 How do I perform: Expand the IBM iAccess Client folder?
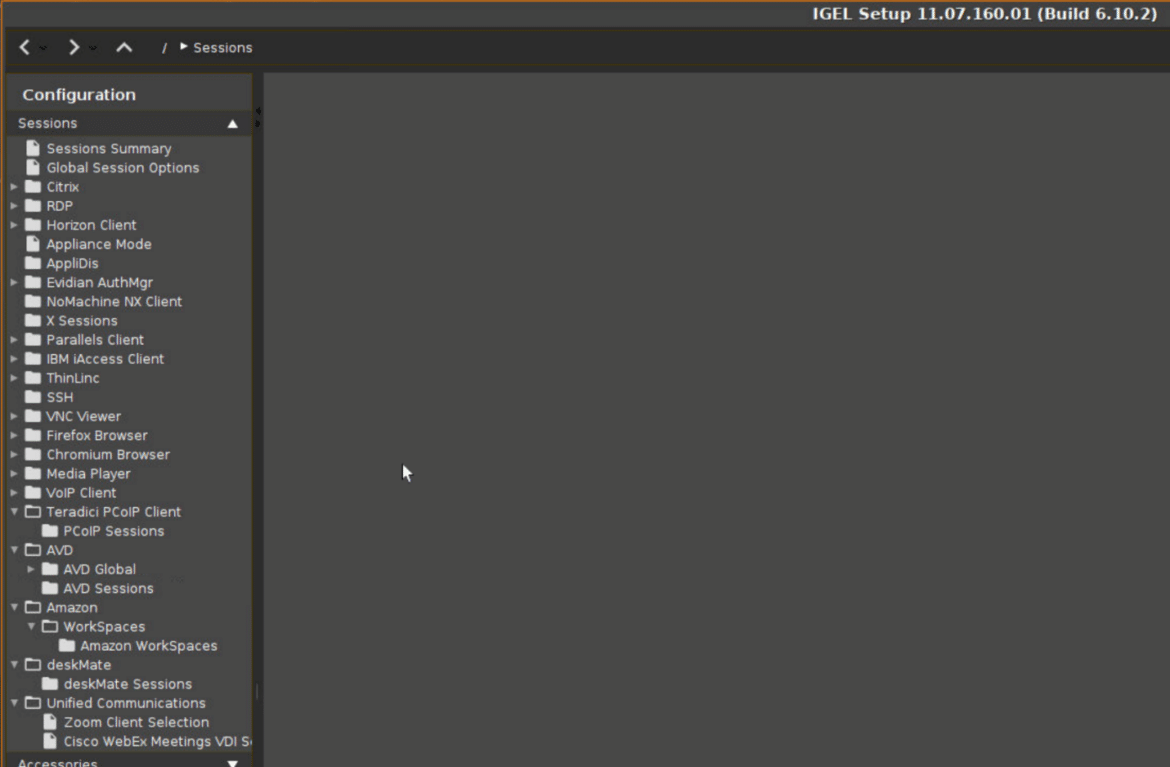pyautogui.click(x=14, y=359)
